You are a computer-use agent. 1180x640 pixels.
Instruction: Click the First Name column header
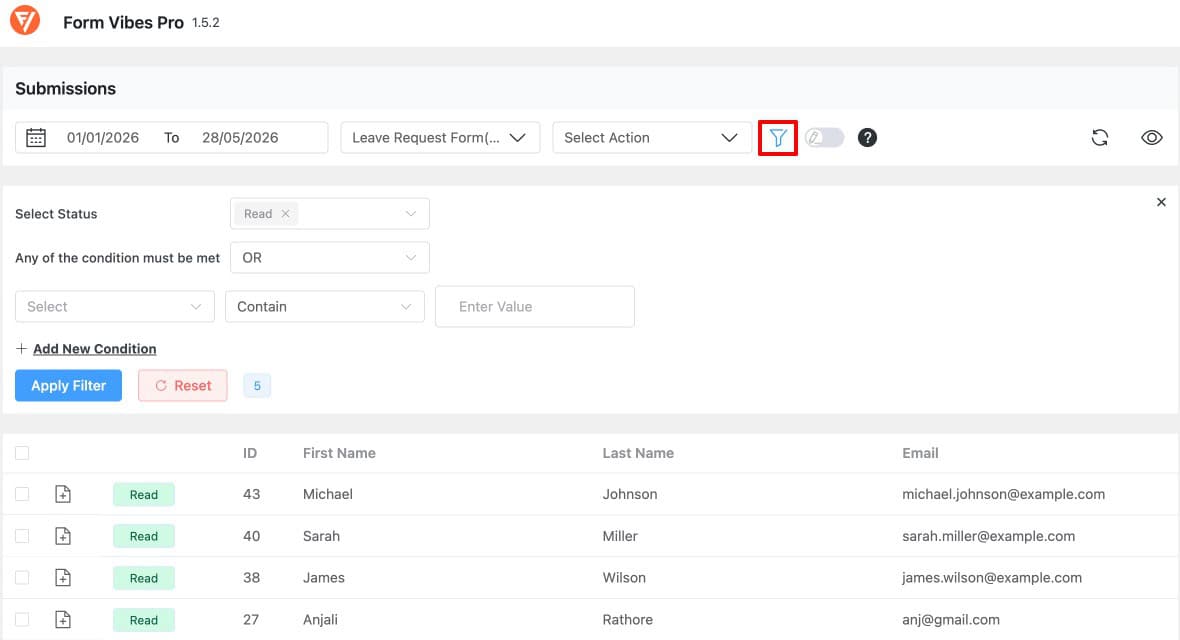point(339,453)
